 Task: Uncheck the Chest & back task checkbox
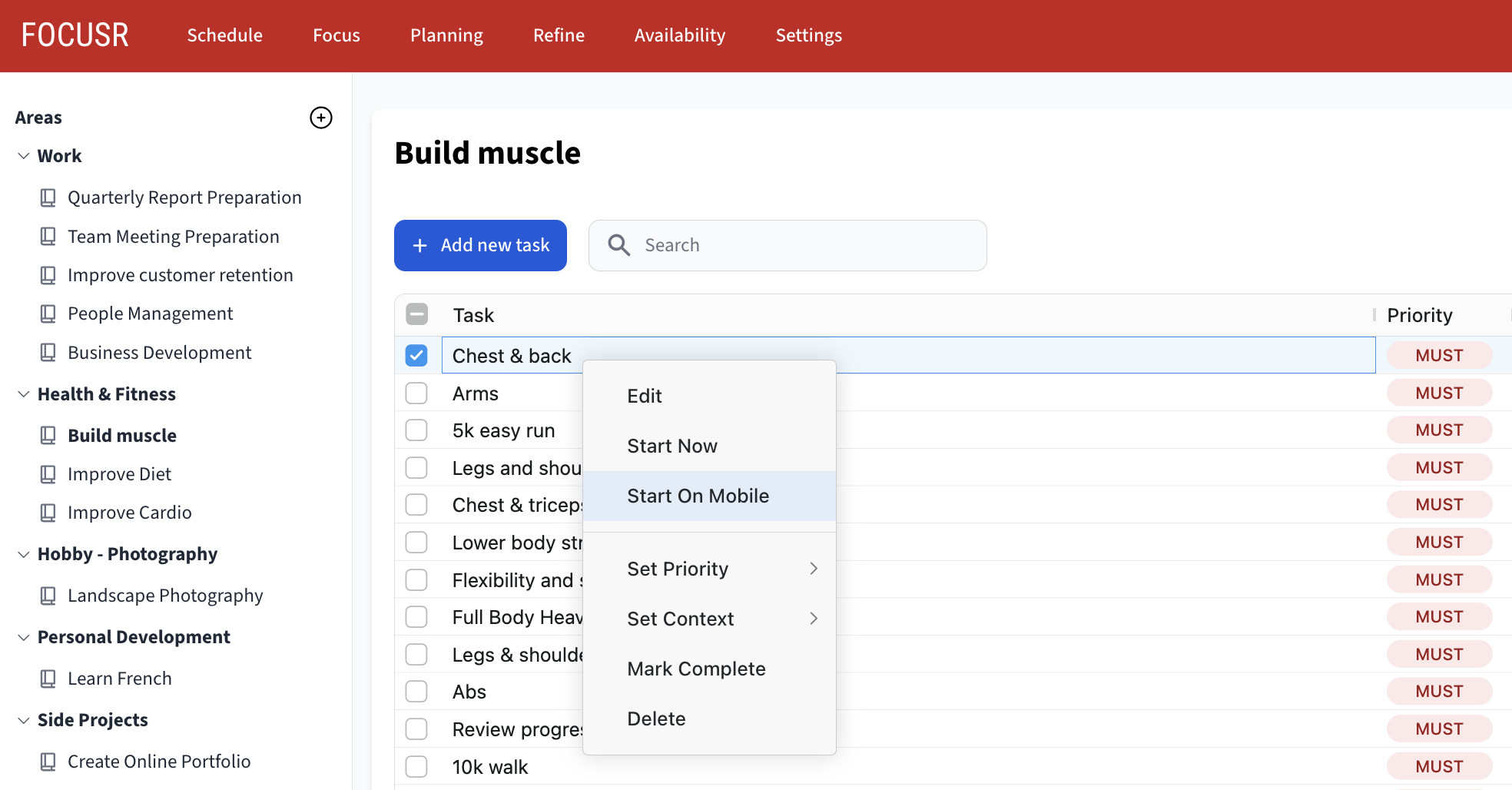click(x=416, y=355)
